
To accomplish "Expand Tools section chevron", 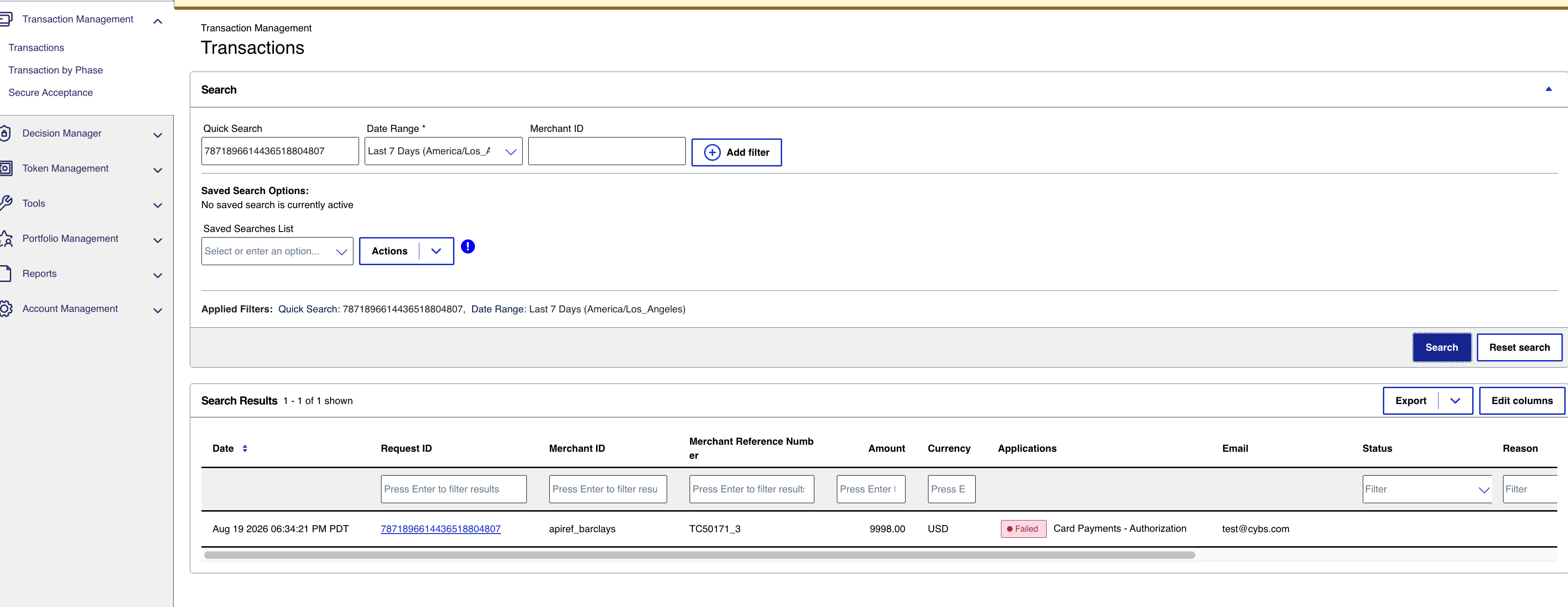I will (x=158, y=205).
